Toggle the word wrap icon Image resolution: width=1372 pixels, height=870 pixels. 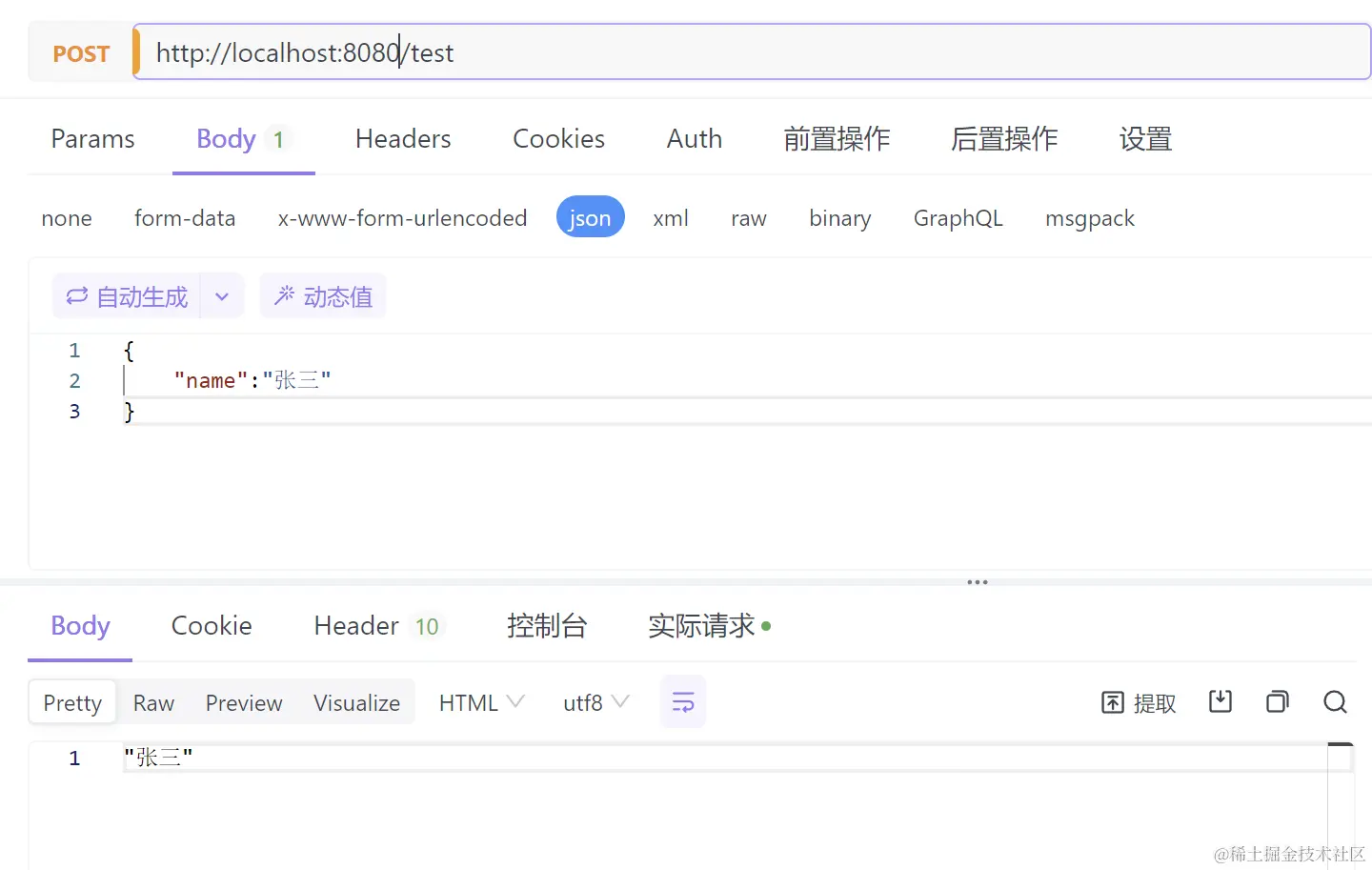(x=683, y=702)
